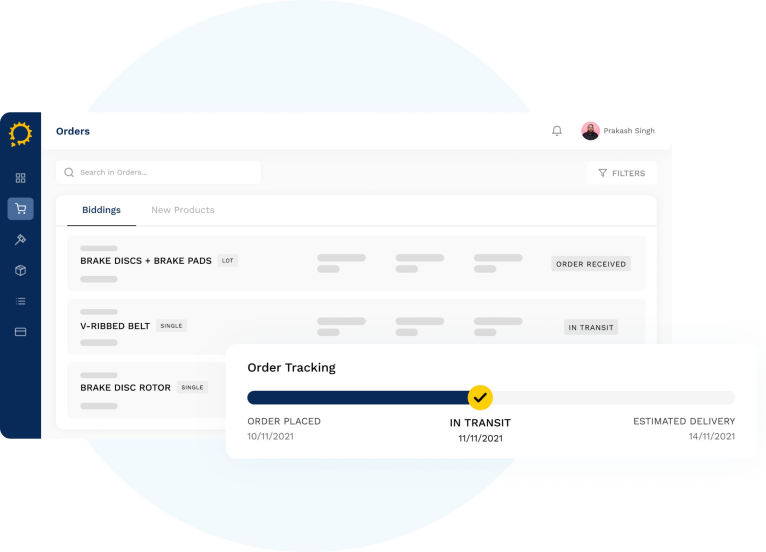The width and height of the screenshot is (766, 552).
Task: Click the 14/11/2021 delivery date
Action: (712, 436)
